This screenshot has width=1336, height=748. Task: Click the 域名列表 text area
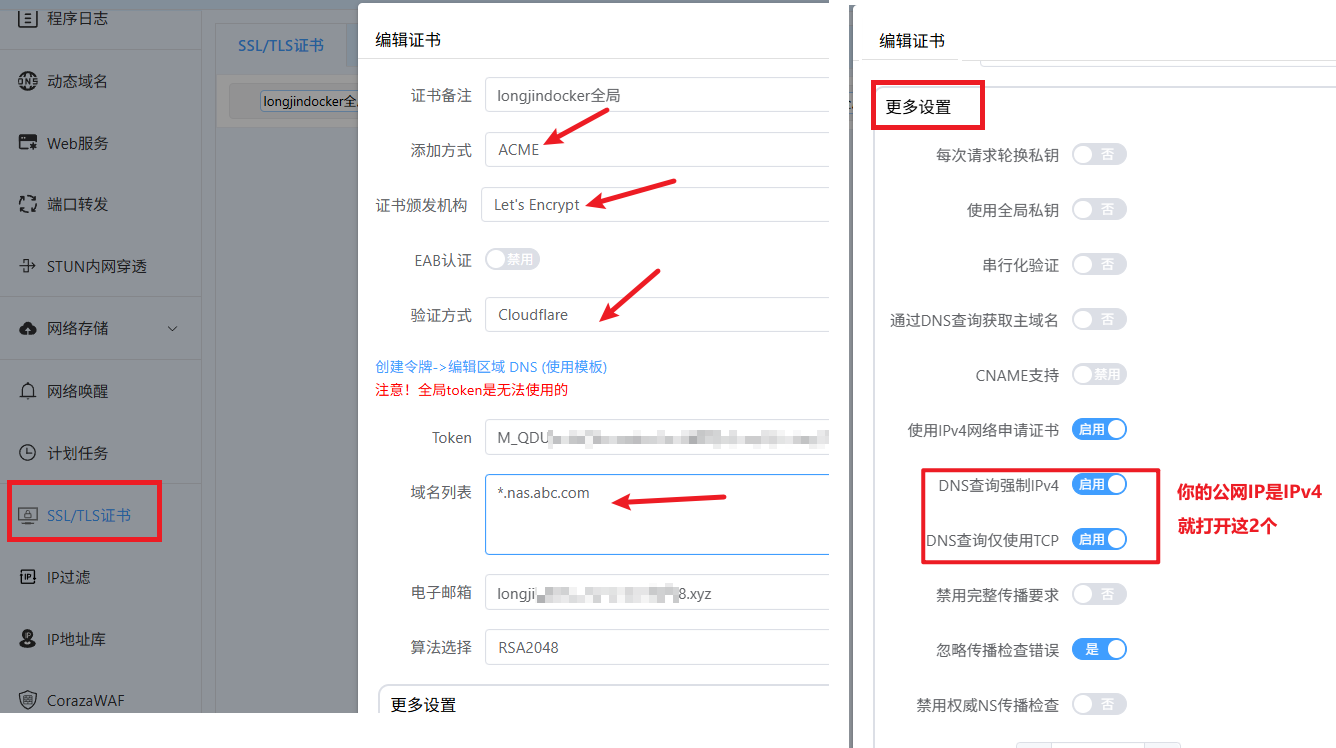[657, 514]
